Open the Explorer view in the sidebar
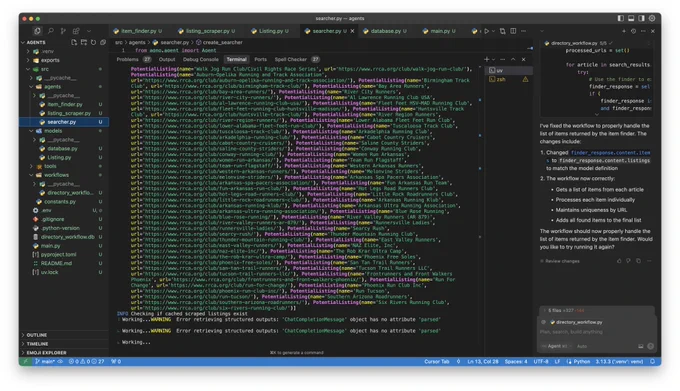 pyautogui.click(x=37, y=31)
